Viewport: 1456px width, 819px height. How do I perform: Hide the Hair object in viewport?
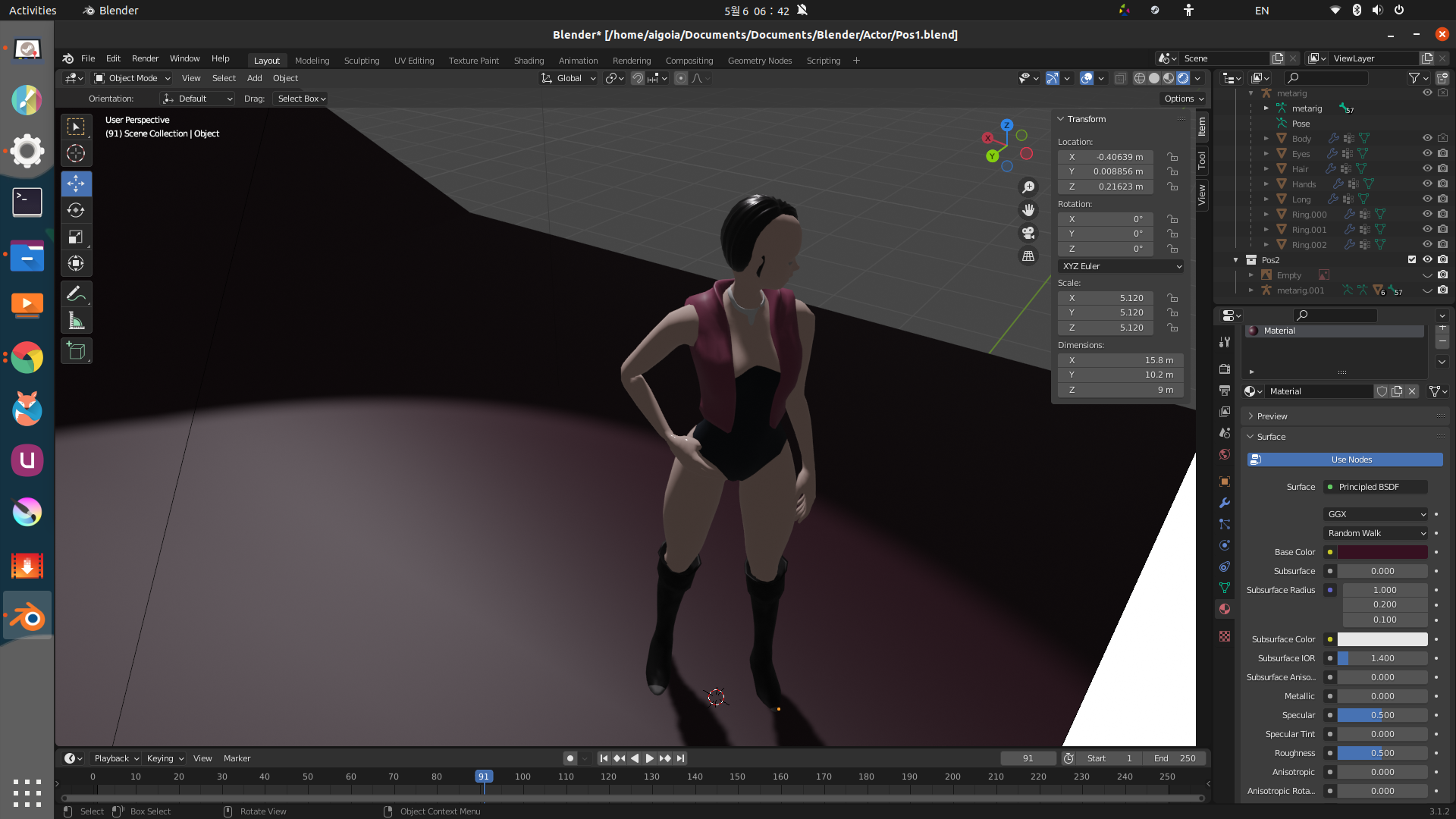point(1427,168)
